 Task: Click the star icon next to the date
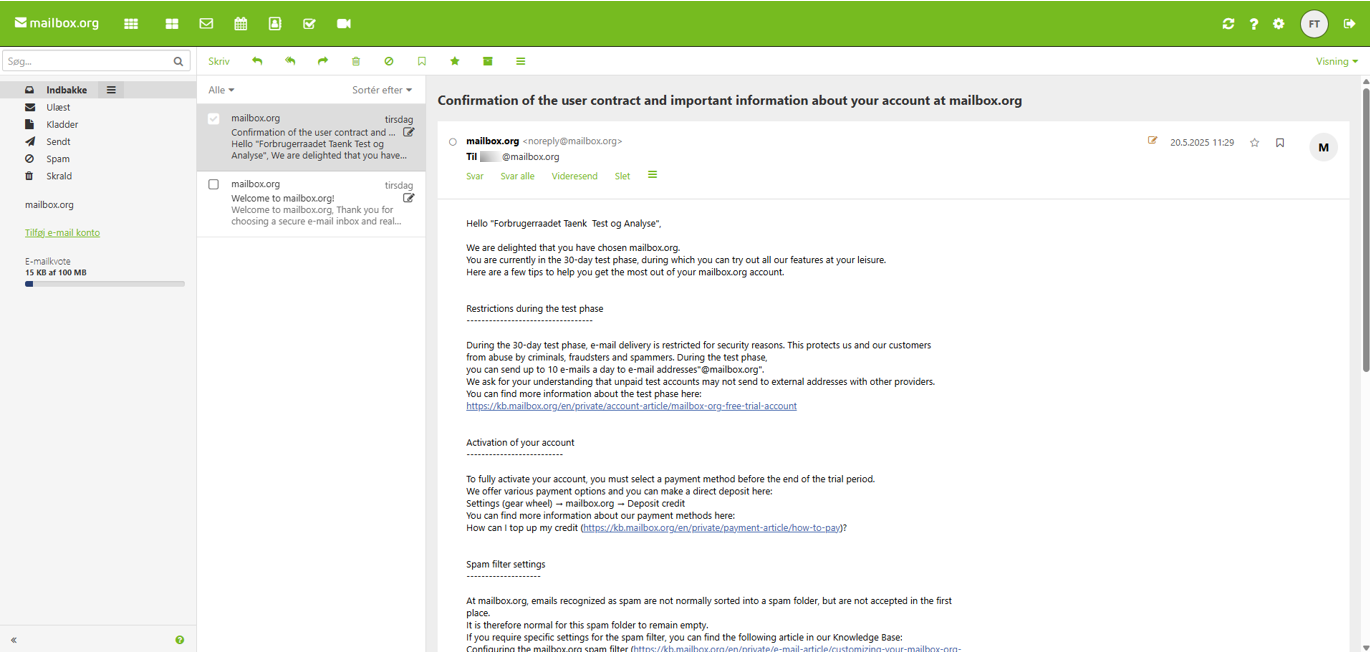tap(1254, 143)
